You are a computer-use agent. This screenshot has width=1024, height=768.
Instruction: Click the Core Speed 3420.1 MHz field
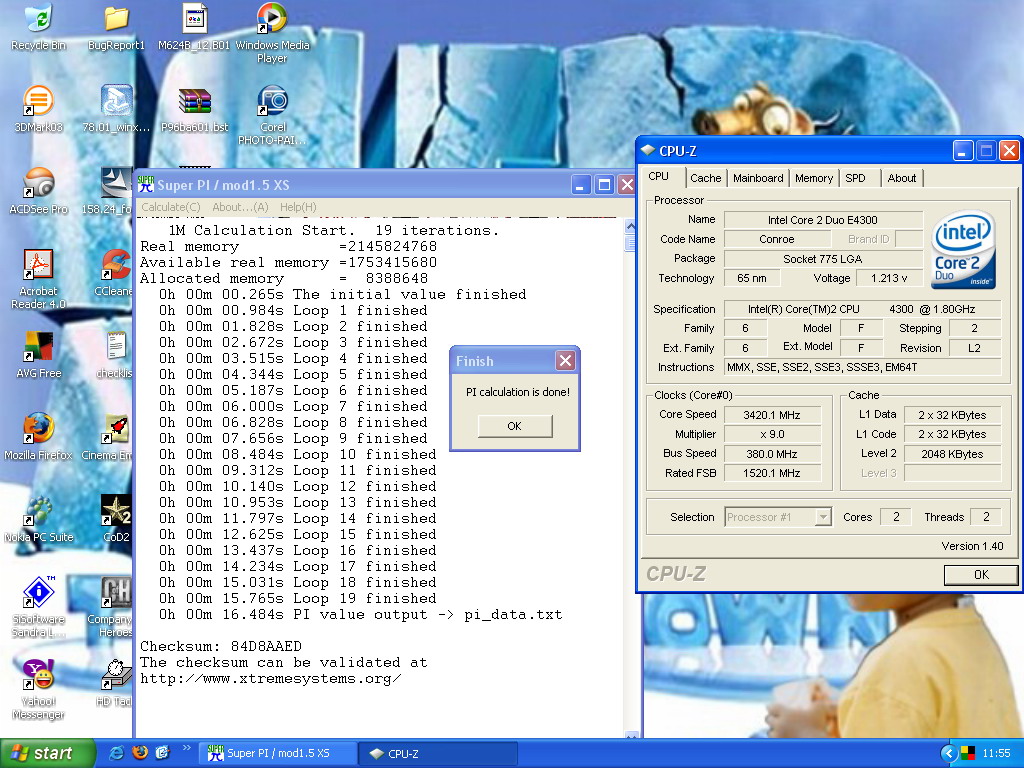772,415
